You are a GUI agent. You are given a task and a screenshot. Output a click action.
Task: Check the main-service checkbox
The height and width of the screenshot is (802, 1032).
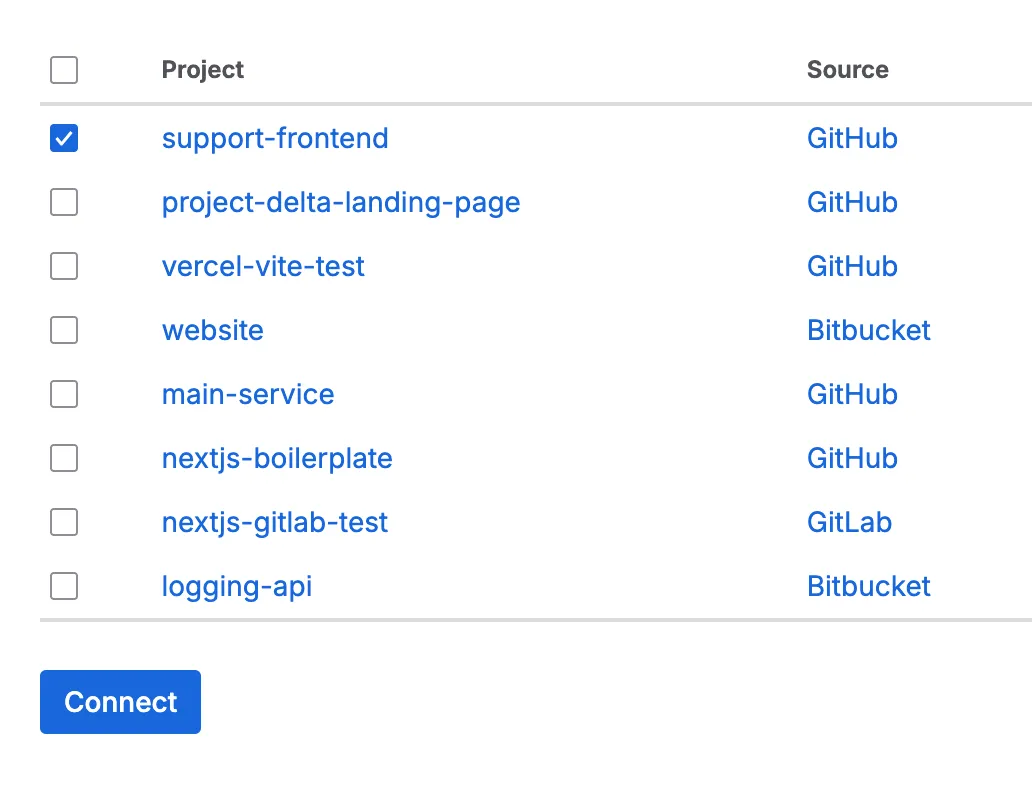63,394
